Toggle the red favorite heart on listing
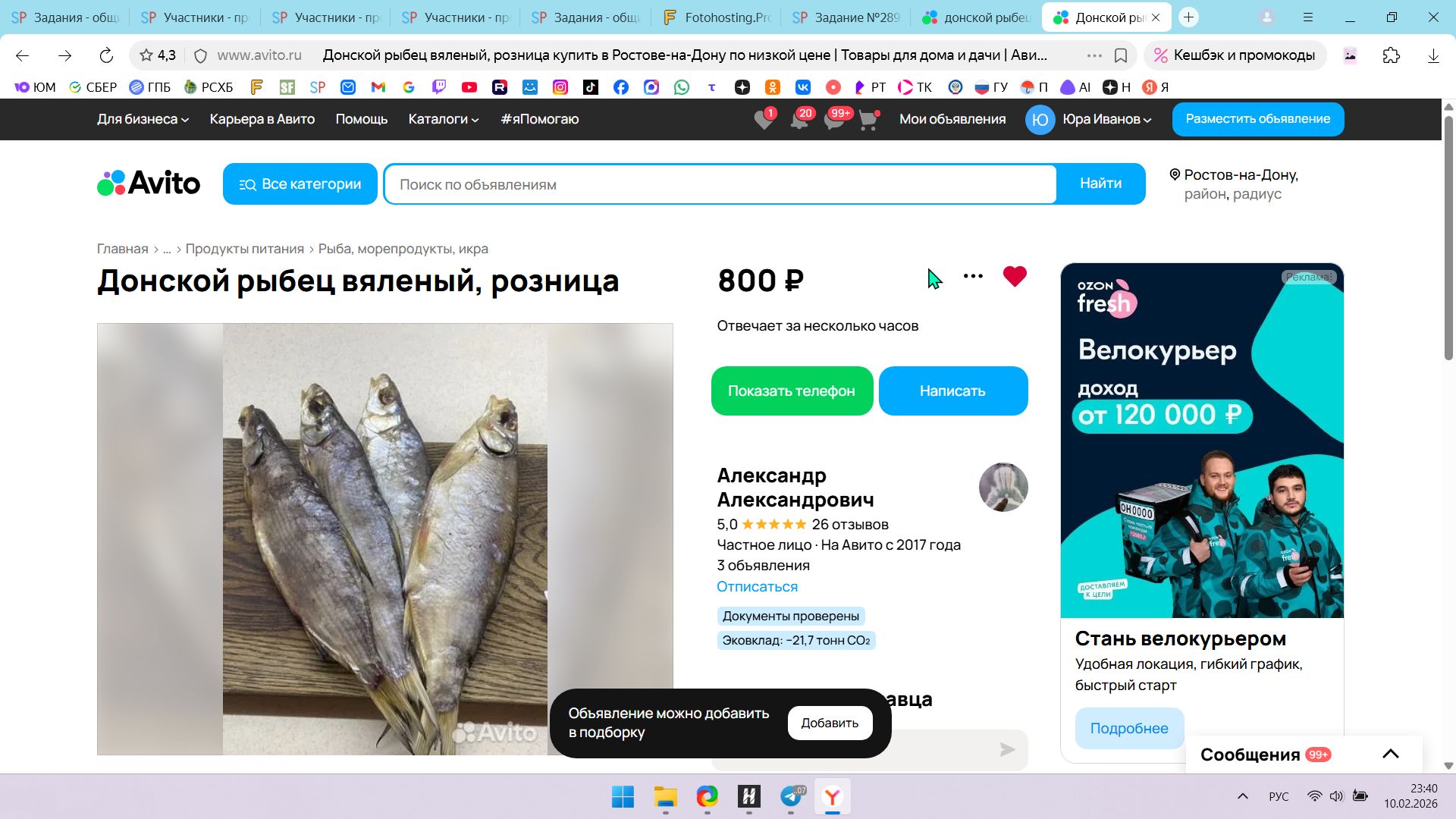The width and height of the screenshot is (1456, 819). [1014, 277]
